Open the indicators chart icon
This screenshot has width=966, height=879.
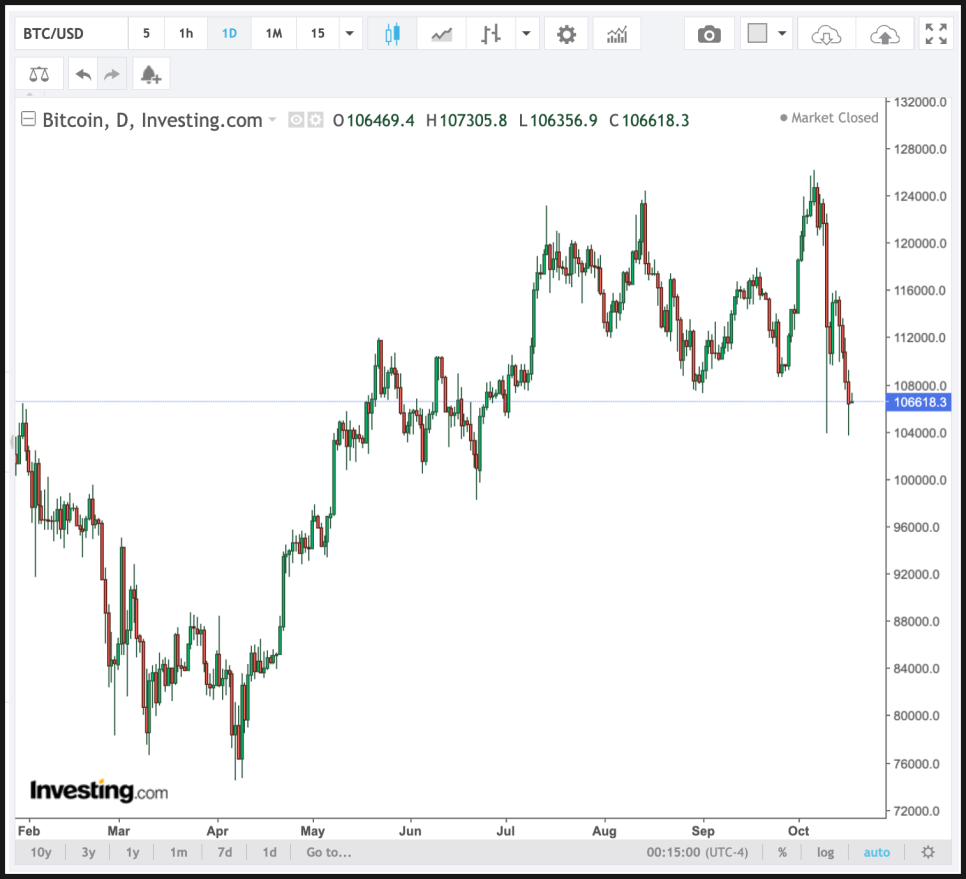(x=617, y=34)
